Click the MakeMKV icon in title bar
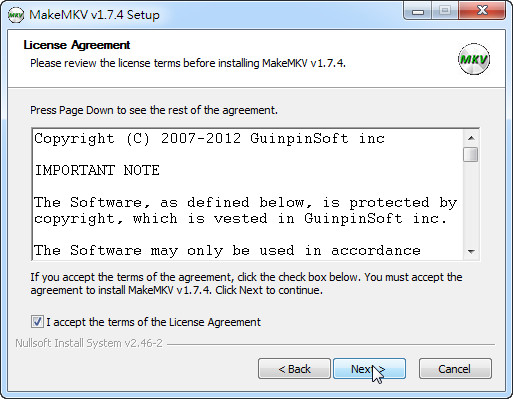Screen dimensions: 513x399 [x=16, y=15]
